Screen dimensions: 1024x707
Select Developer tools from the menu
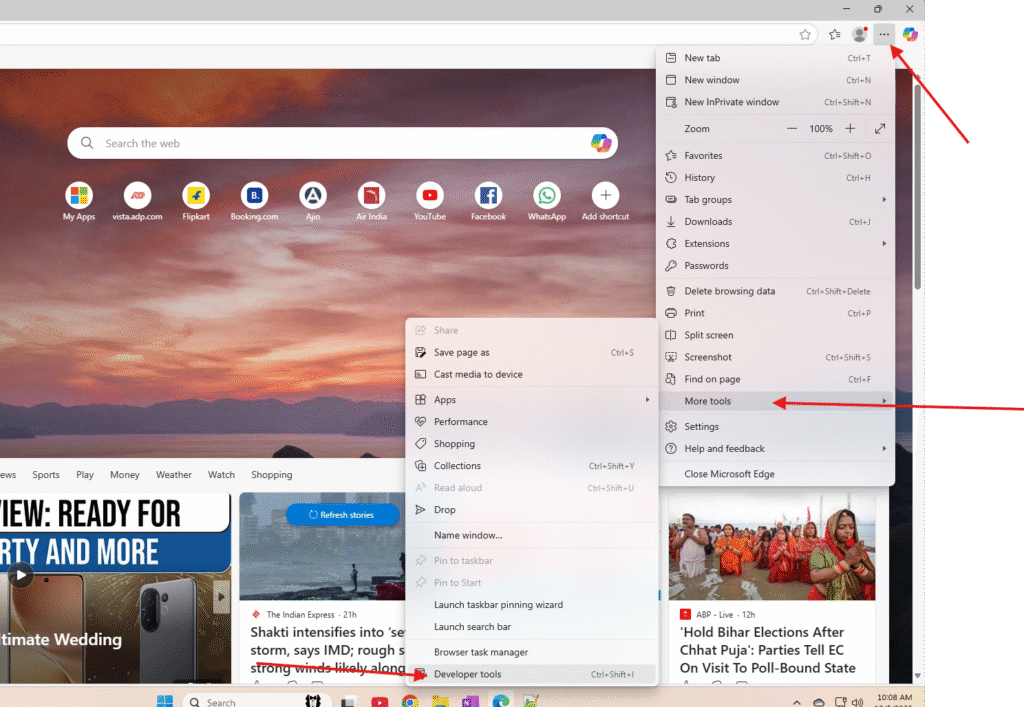pyautogui.click(x=468, y=674)
